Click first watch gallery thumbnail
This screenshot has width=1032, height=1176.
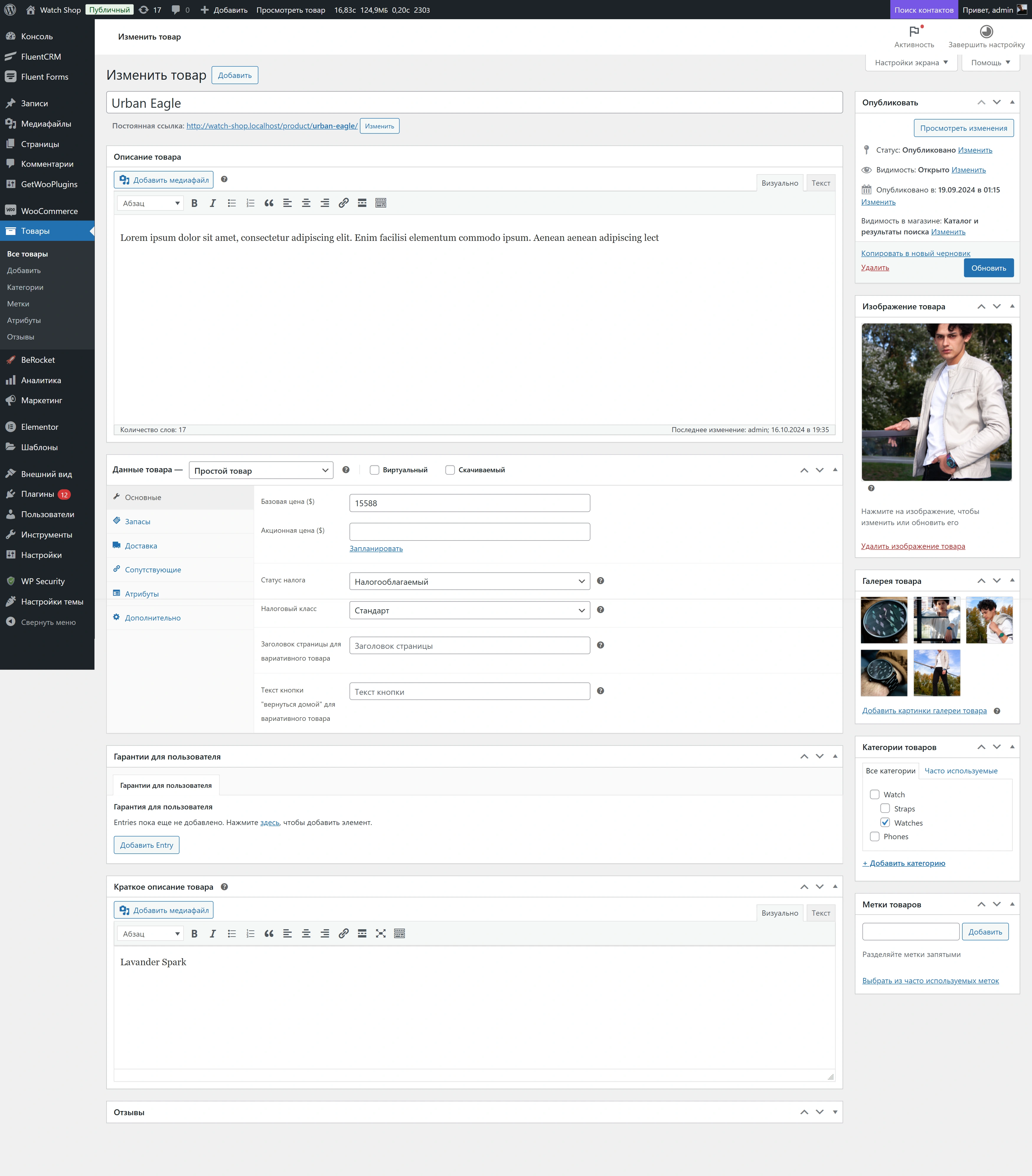884,620
